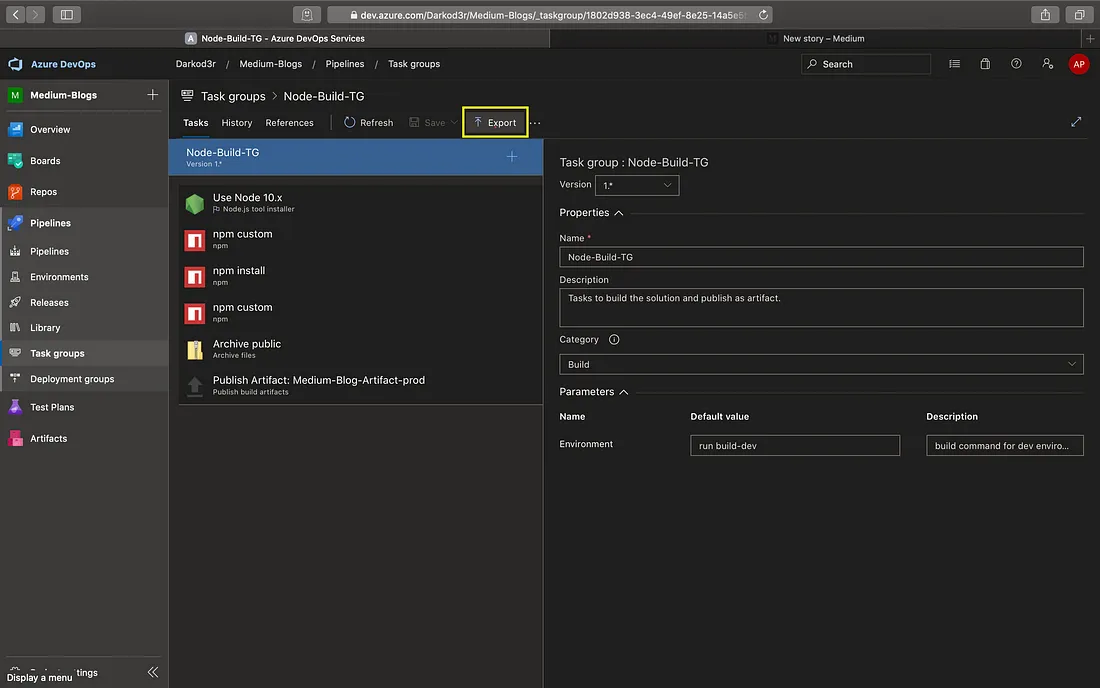Toggle the browser sidebar button
This screenshot has width=1100, height=688.
pos(67,15)
